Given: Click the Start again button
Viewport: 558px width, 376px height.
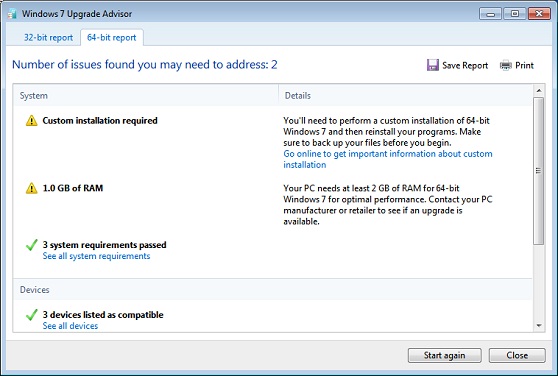Looking at the screenshot, I should (444, 355).
